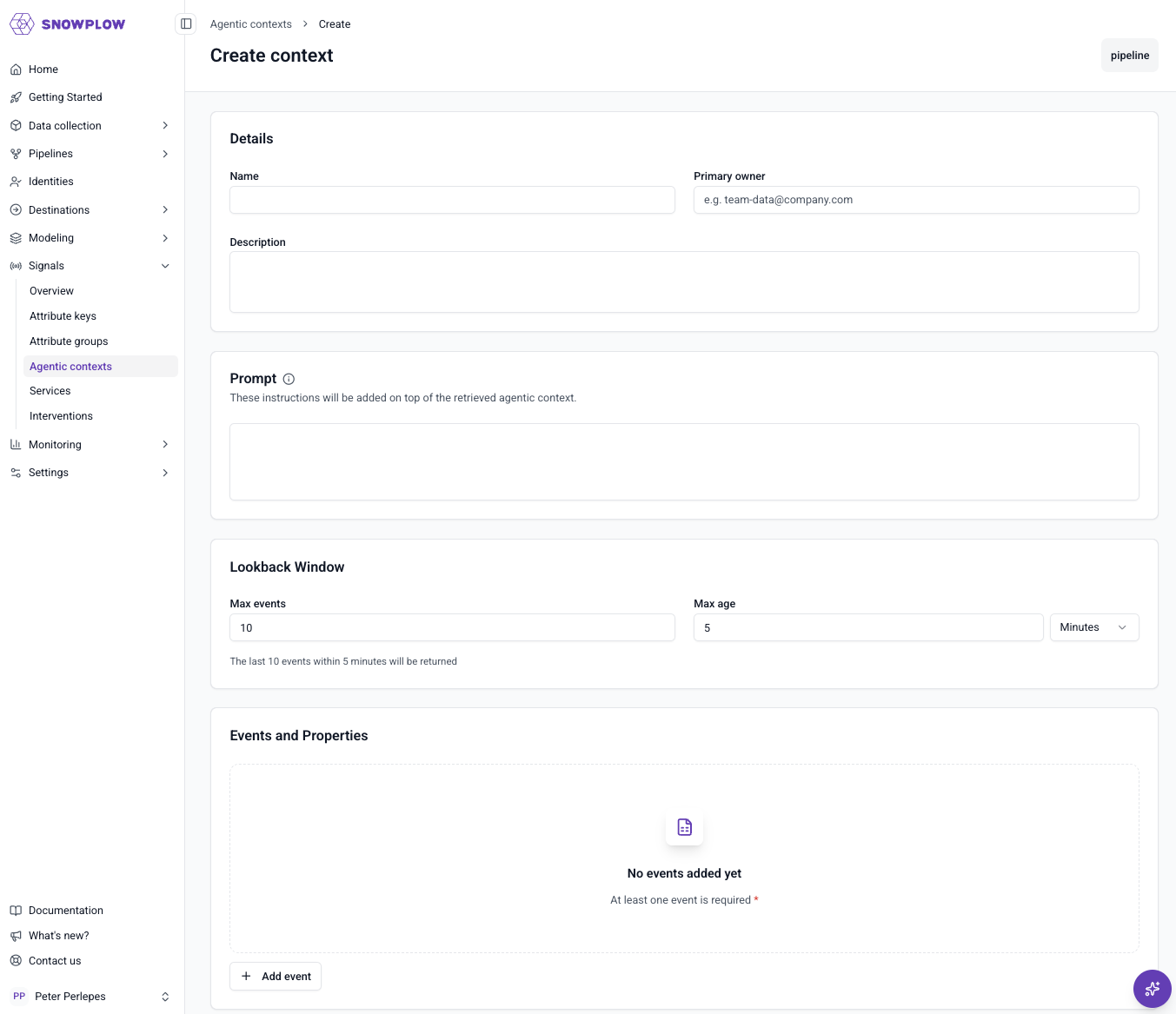The height and width of the screenshot is (1014, 1176).
Task: Click 'At least one event is required' text
Action: (681, 900)
